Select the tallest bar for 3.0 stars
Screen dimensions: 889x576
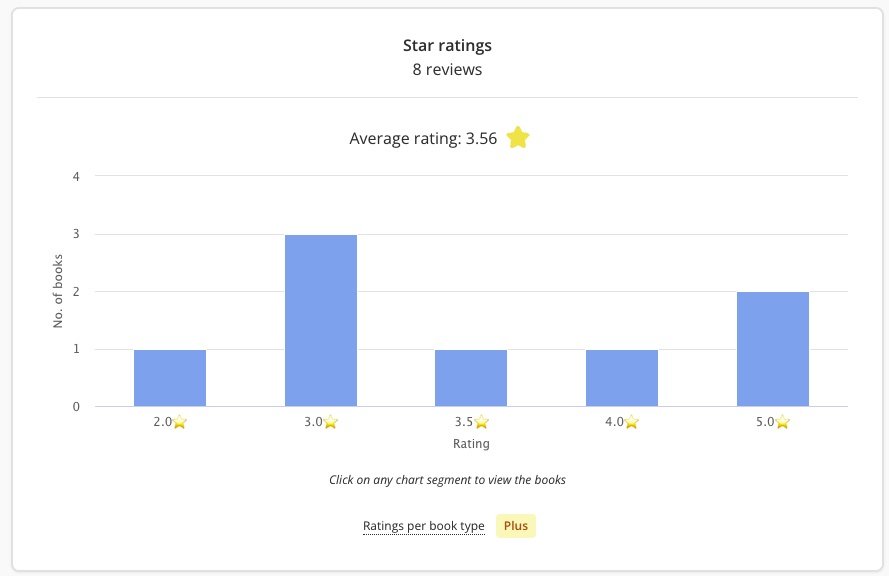(x=321, y=320)
